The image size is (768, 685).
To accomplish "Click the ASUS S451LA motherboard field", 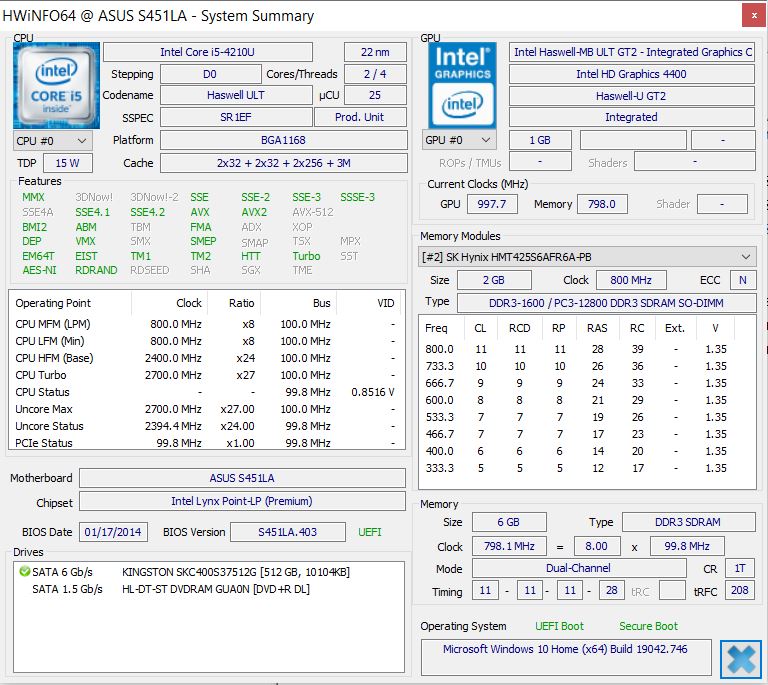I will click(x=242, y=478).
